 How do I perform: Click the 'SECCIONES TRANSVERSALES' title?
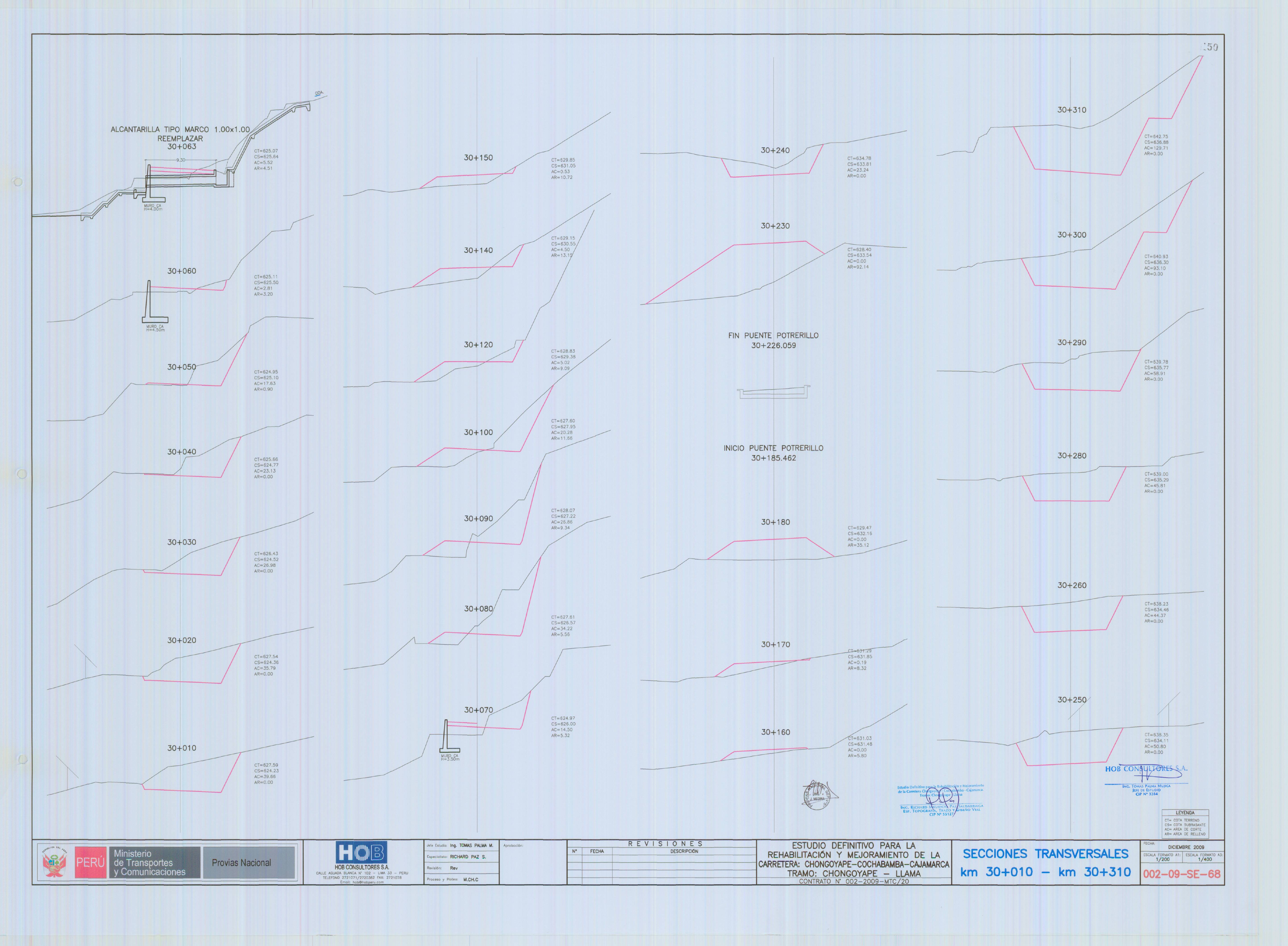1045,854
